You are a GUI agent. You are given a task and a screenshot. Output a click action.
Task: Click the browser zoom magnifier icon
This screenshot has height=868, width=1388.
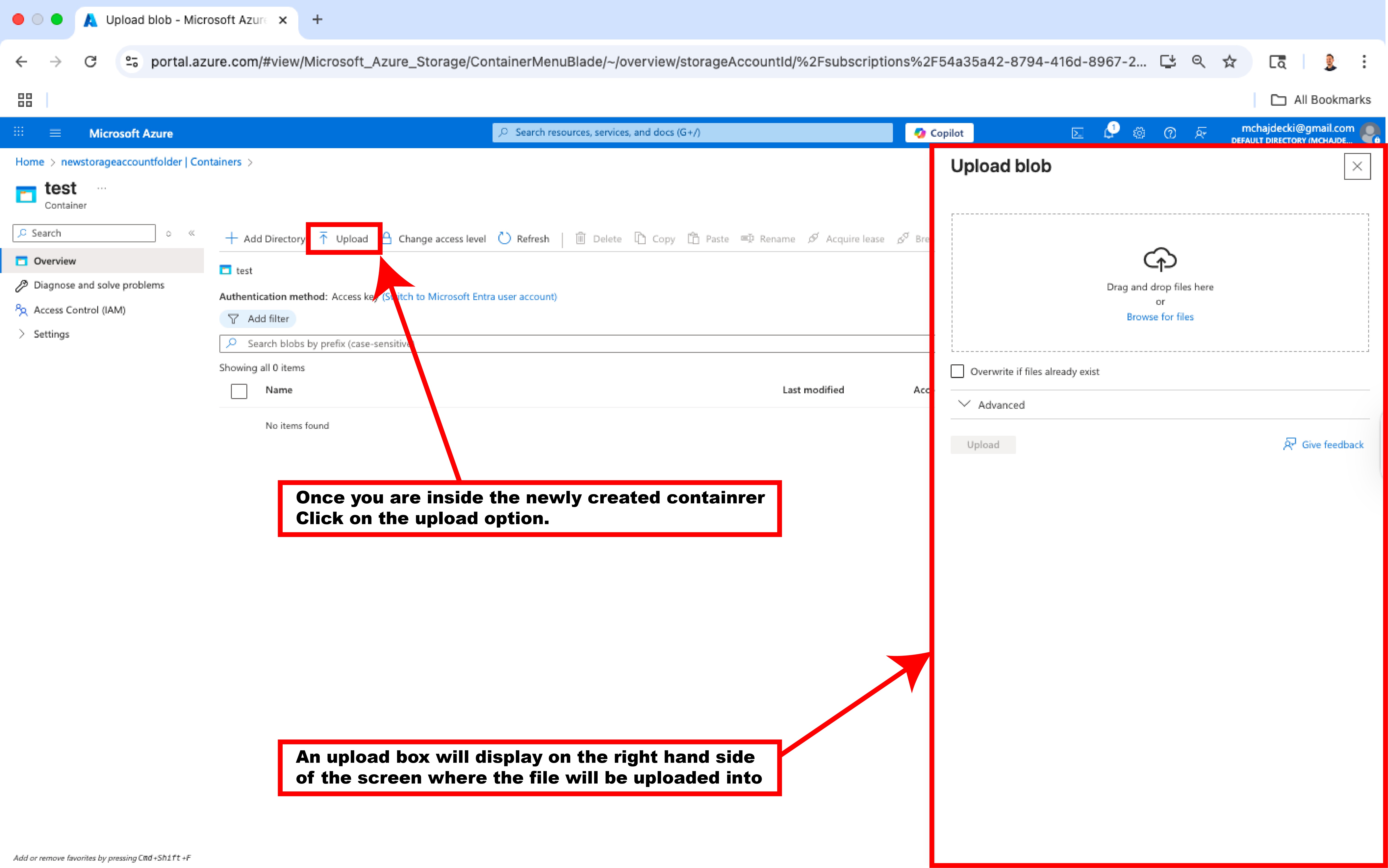click(1198, 61)
